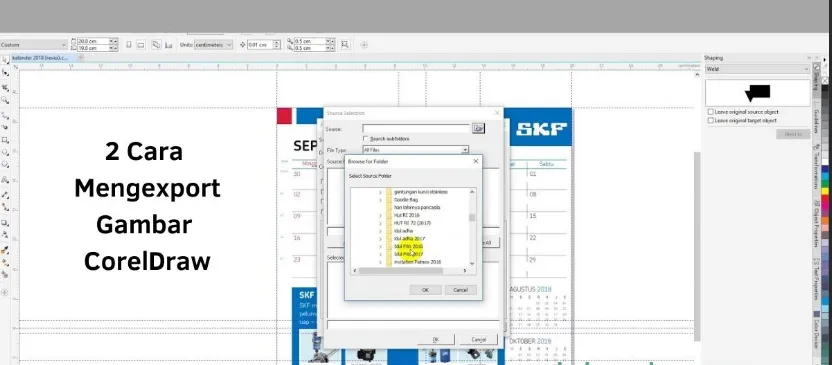The height and width of the screenshot is (365, 832).
Task: Open the File Type All Files dropdown
Action: click(415, 150)
